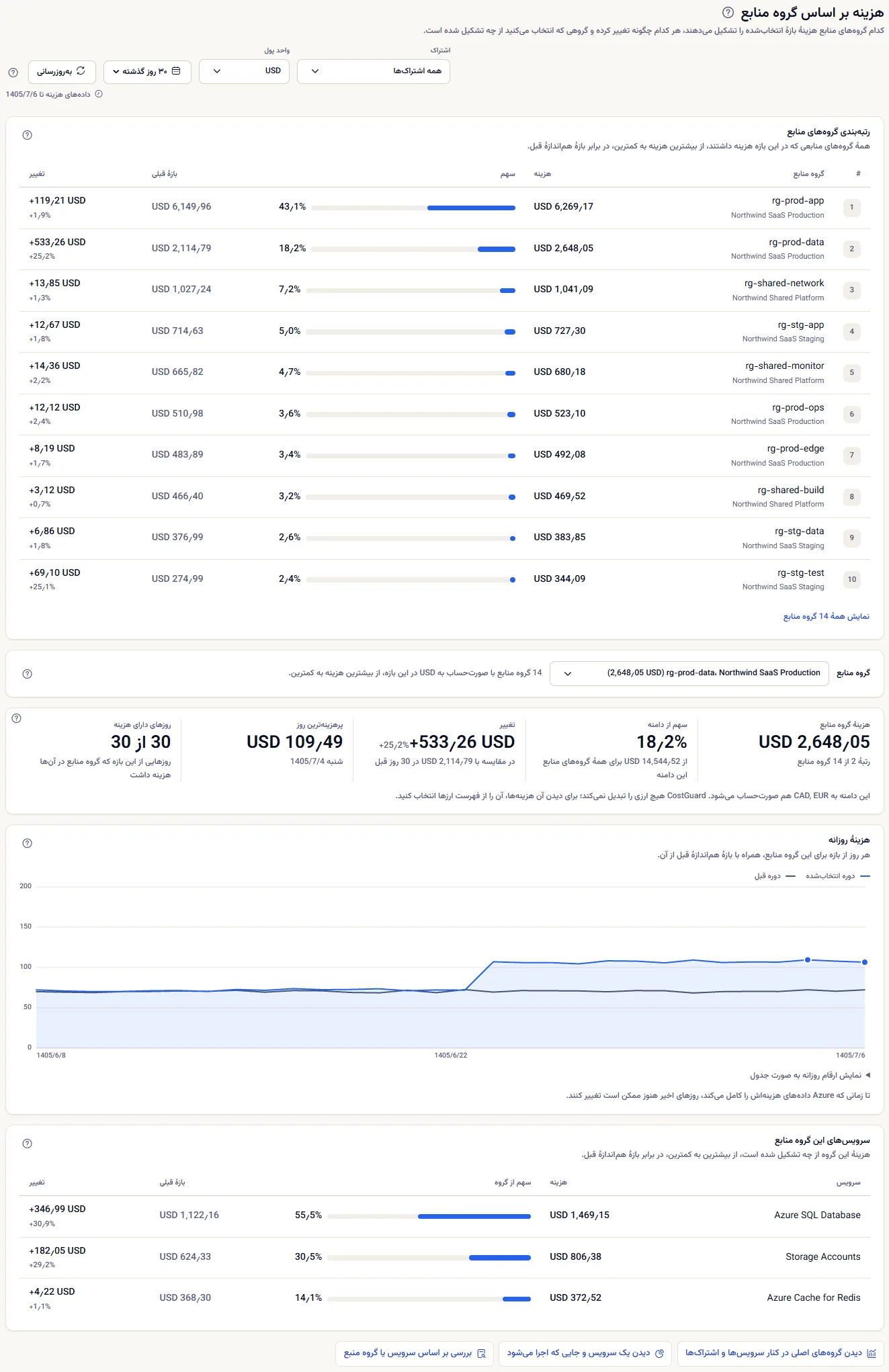889x1372 pixels.
Task: Select the rg-shared-monitor resource group
Action: pos(785,366)
